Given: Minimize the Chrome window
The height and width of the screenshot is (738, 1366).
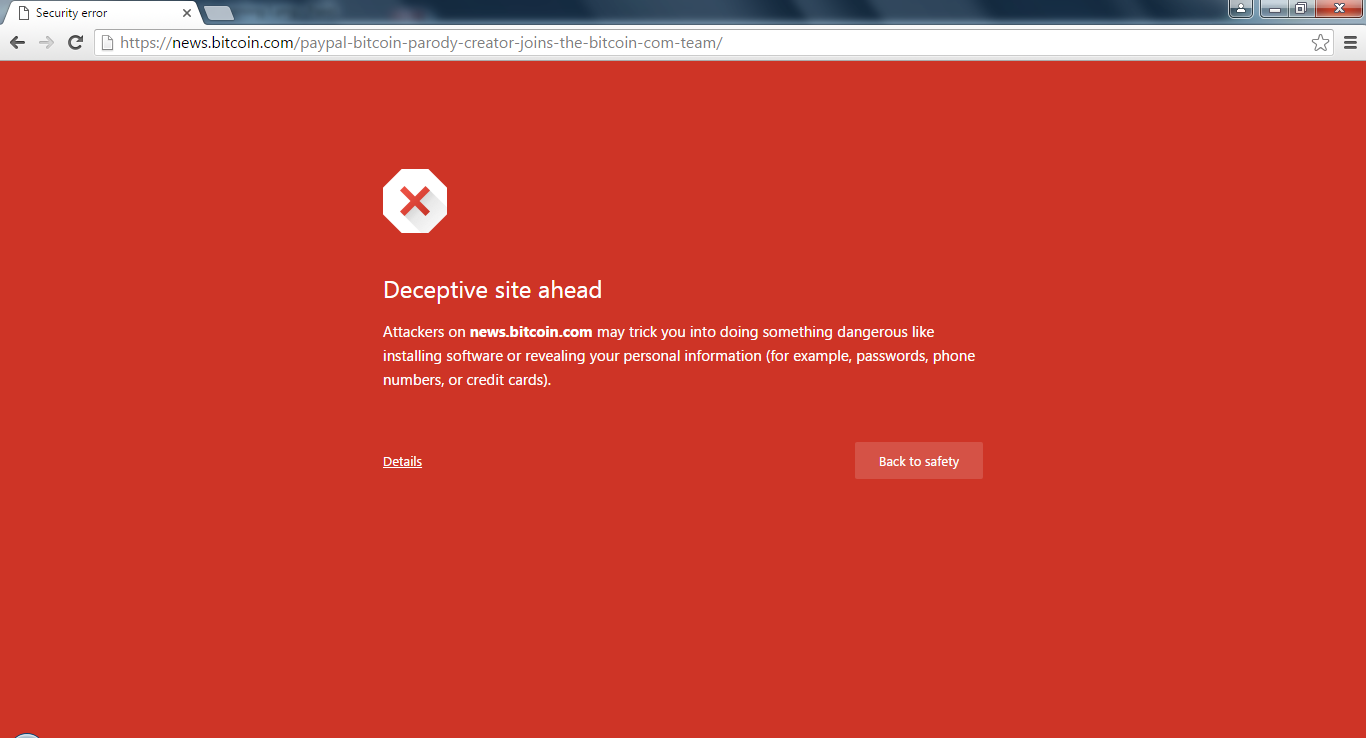Looking at the screenshot, I should click(1274, 8).
